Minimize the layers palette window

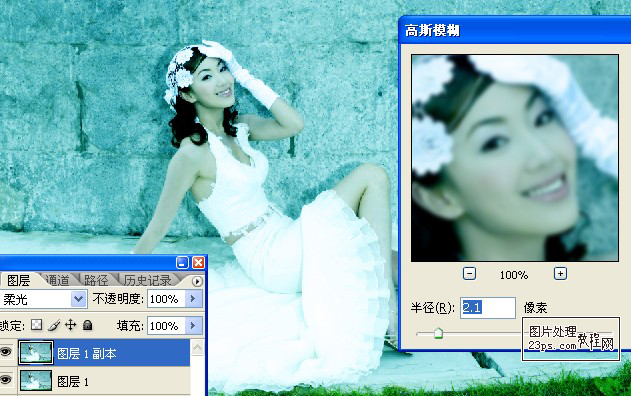(x=182, y=263)
